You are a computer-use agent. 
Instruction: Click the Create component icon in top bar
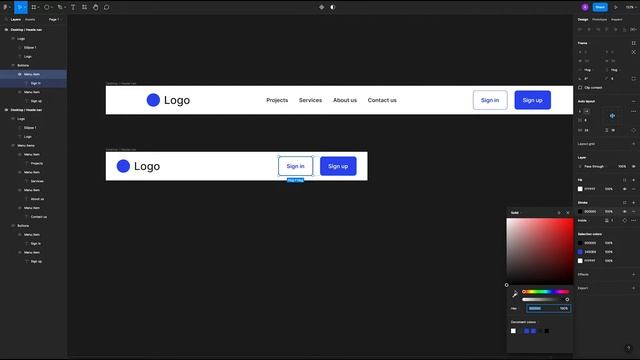(x=322, y=7)
